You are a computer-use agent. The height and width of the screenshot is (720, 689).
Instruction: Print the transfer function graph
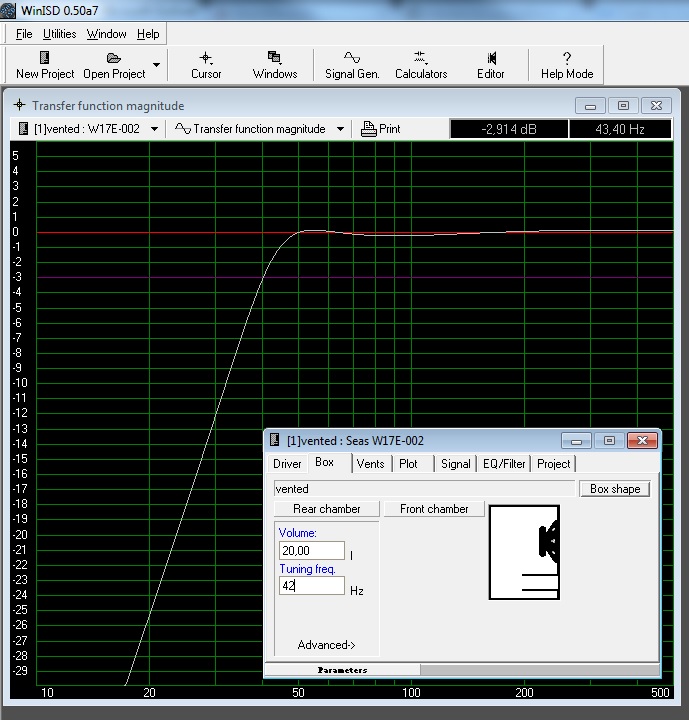(381, 129)
